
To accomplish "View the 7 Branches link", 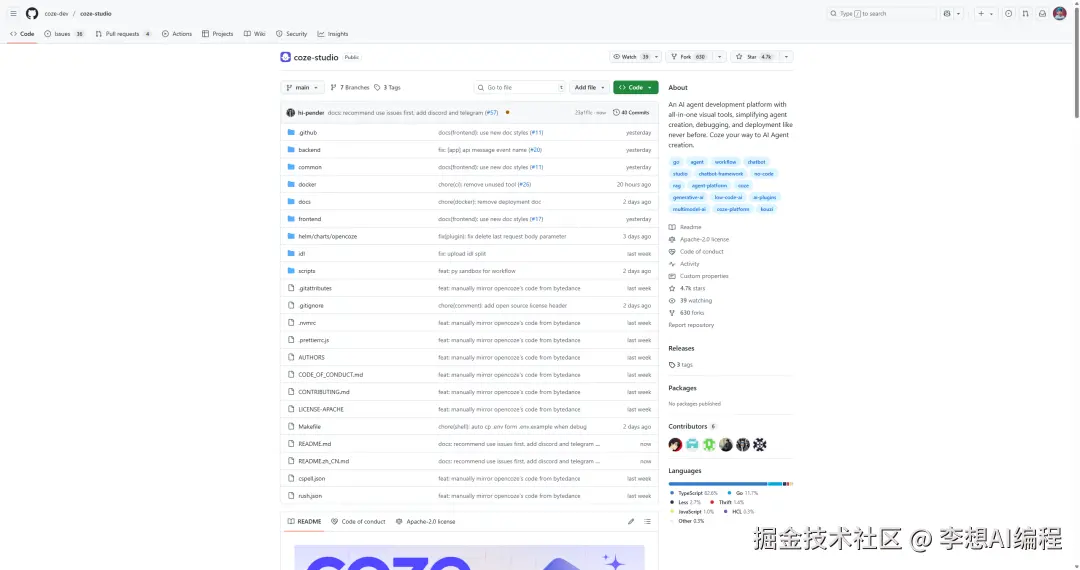I will (x=350, y=87).
